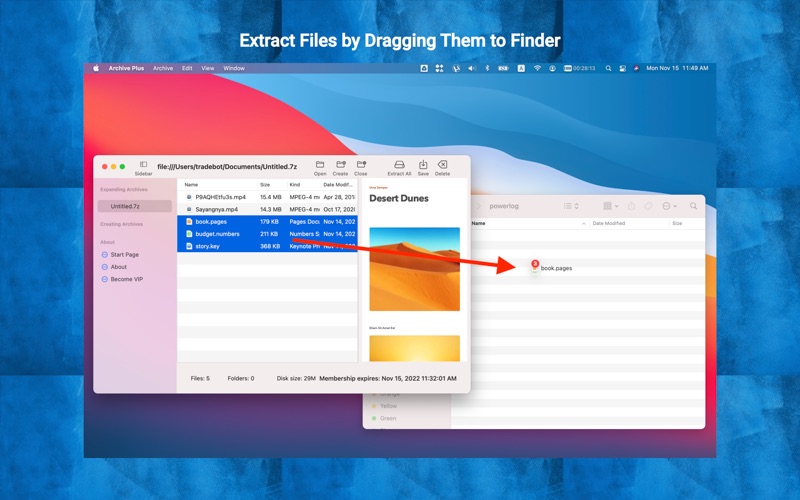Click Membership expires status text

coord(388,379)
